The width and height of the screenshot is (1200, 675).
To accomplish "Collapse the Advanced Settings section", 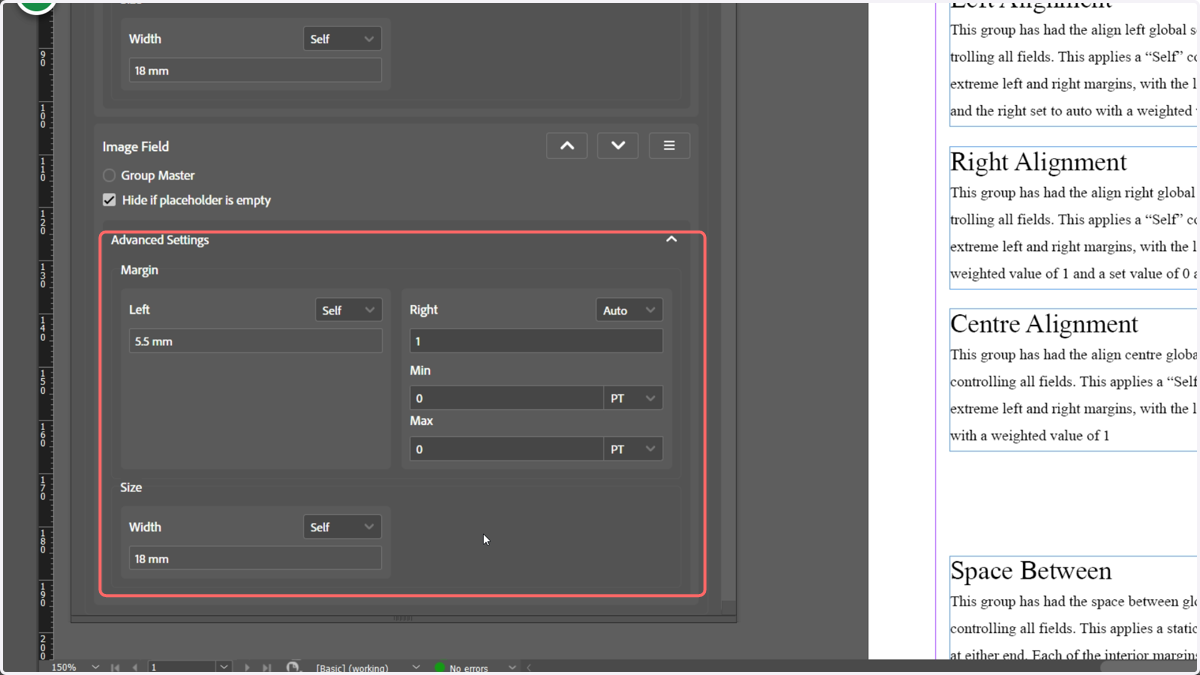I will (672, 240).
